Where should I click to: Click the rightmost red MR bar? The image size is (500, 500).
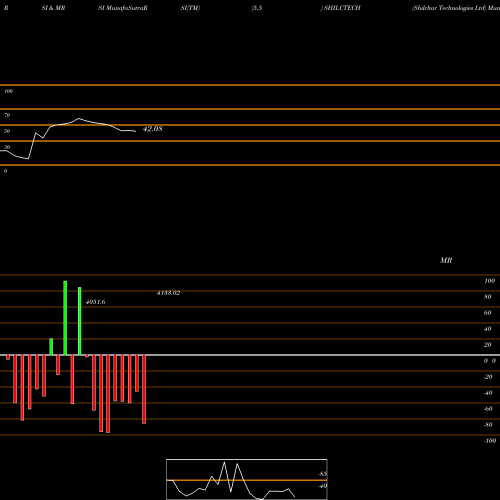[x=144, y=389]
